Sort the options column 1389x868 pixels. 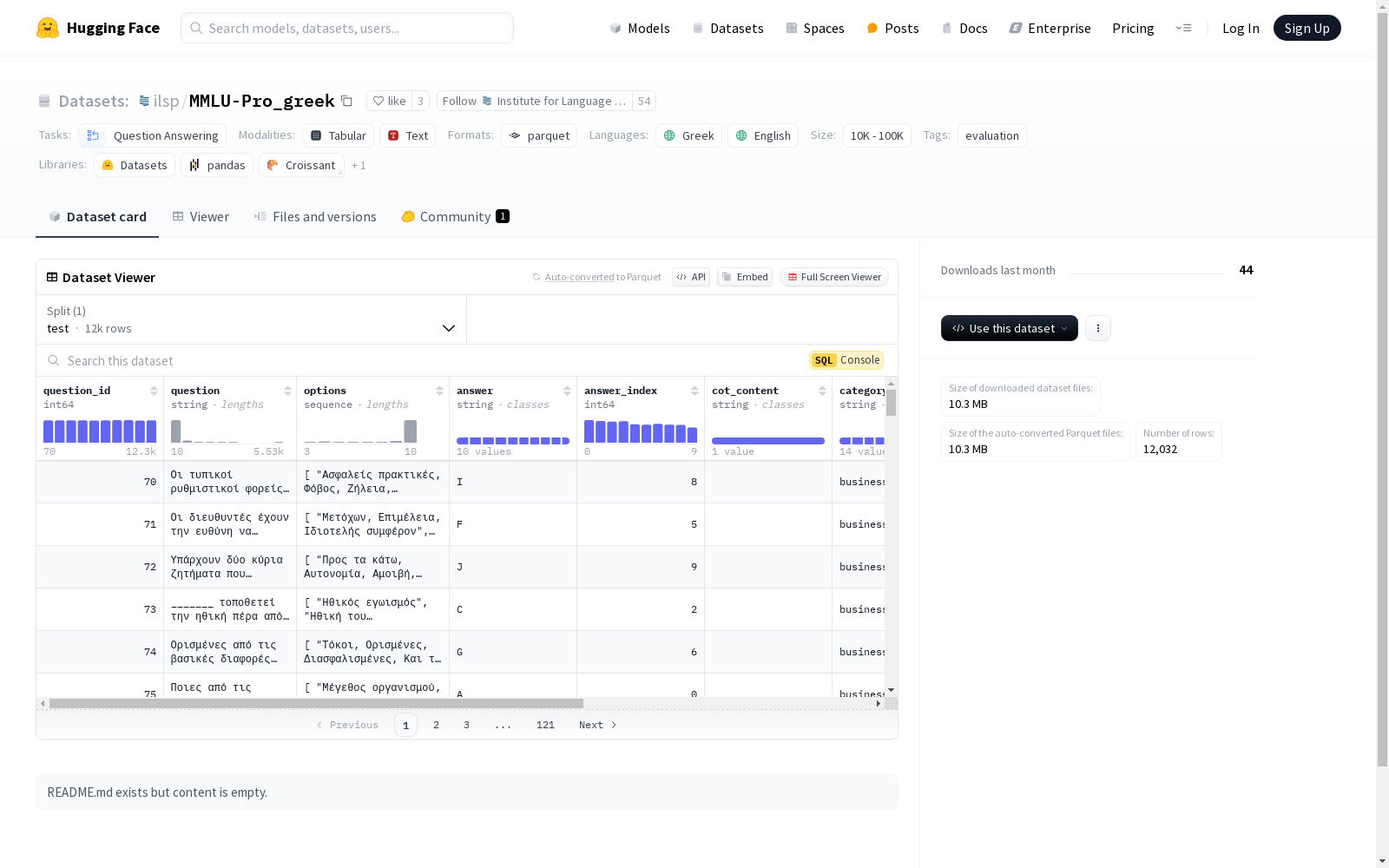coord(439,391)
